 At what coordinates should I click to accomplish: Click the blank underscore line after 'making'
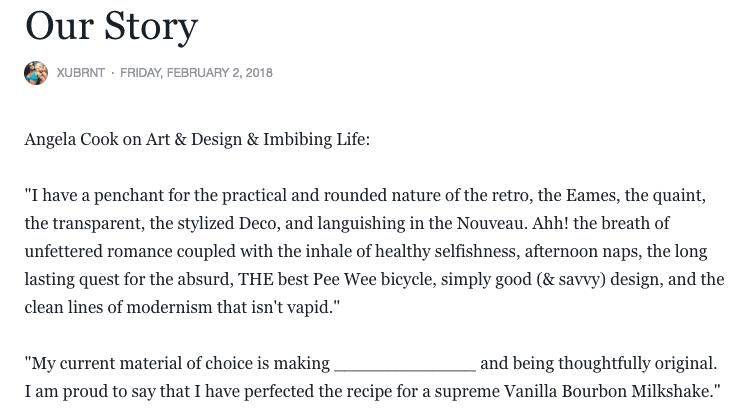click(x=405, y=366)
